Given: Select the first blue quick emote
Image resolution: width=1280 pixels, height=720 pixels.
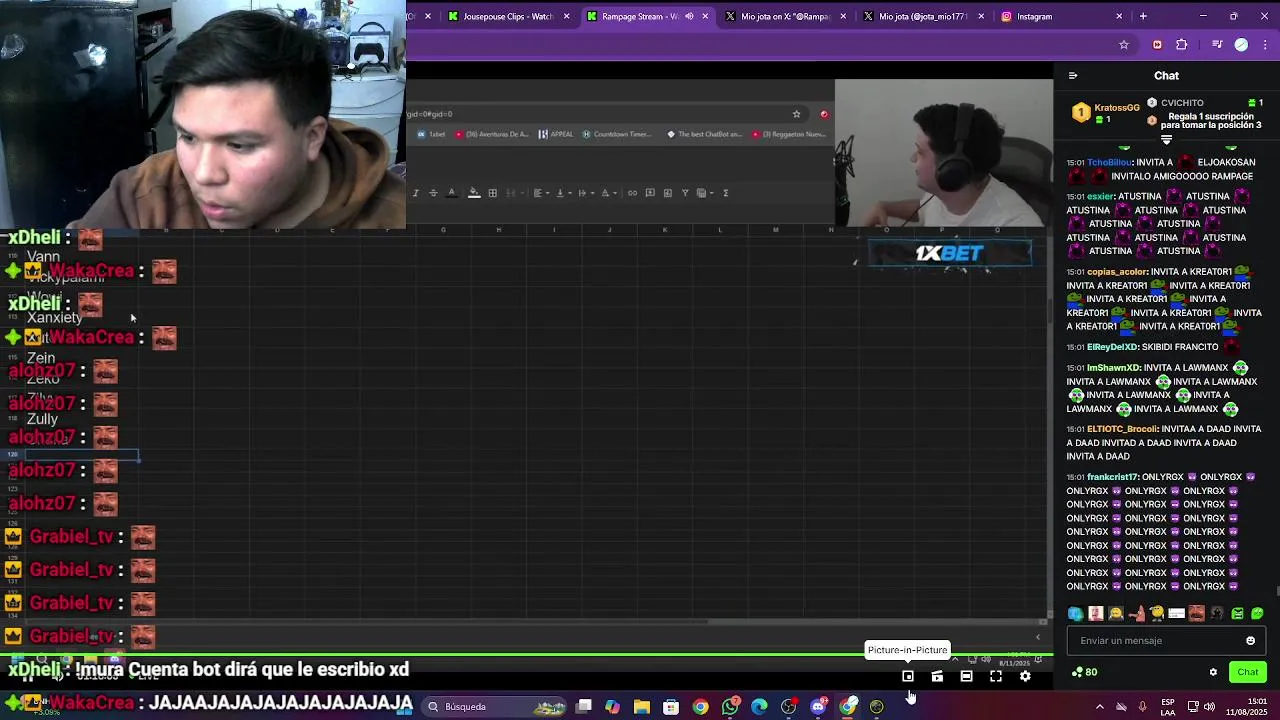Looking at the screenshot, I should [x=1075, y=614].
